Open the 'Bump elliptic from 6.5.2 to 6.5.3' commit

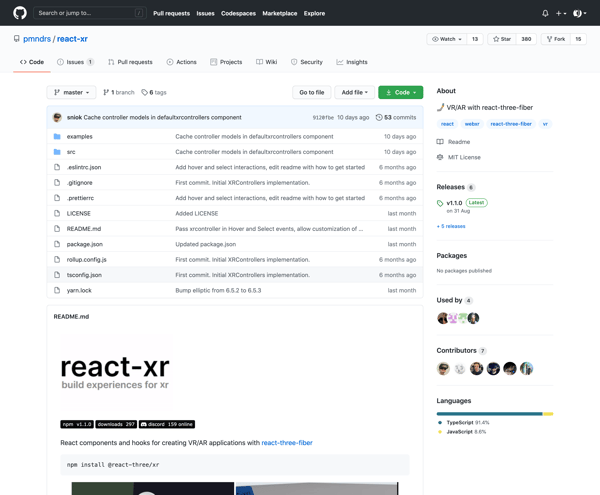click(x=218, y=290)
